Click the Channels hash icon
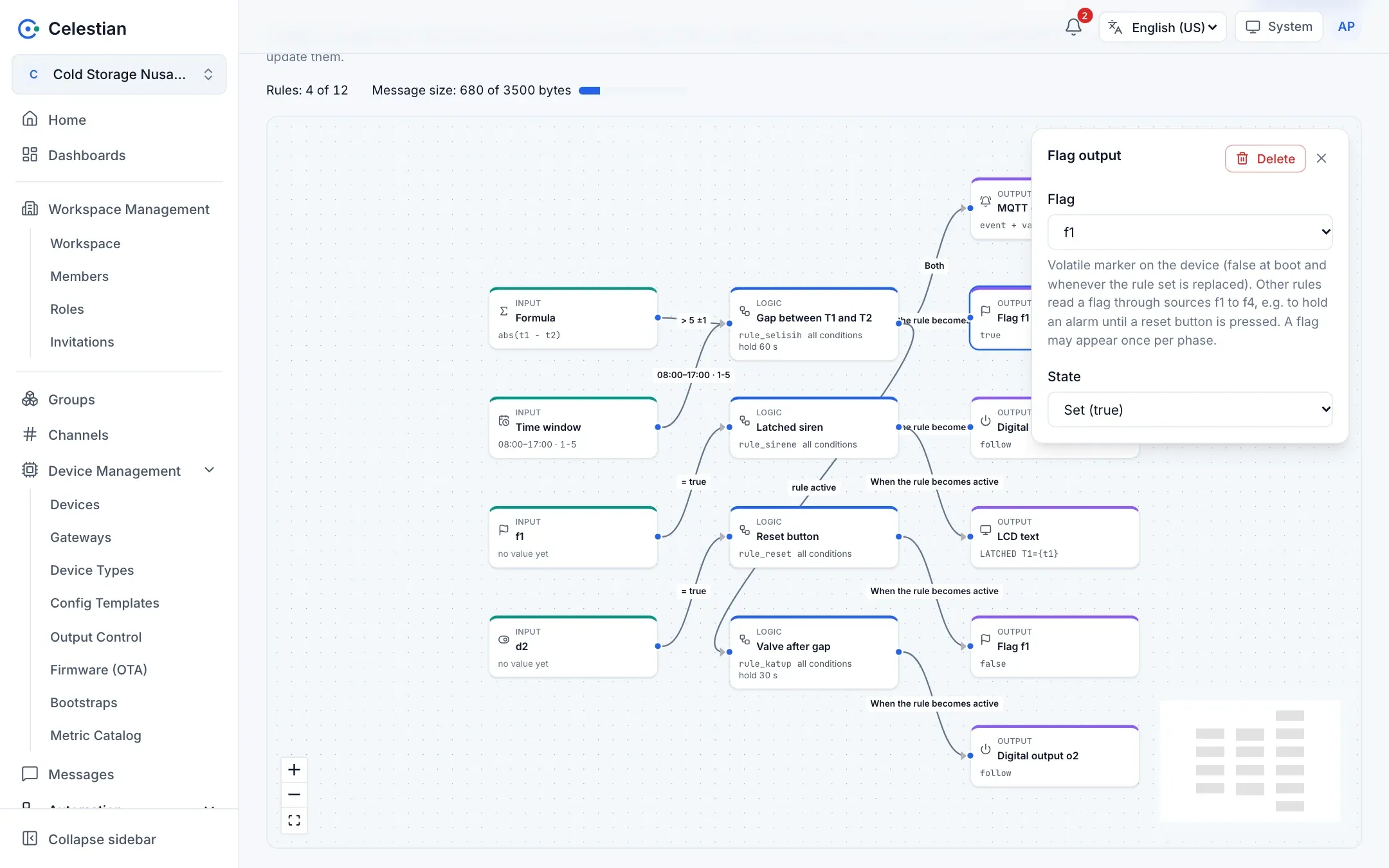This screenshot has height=868, width=1389. 30,435
